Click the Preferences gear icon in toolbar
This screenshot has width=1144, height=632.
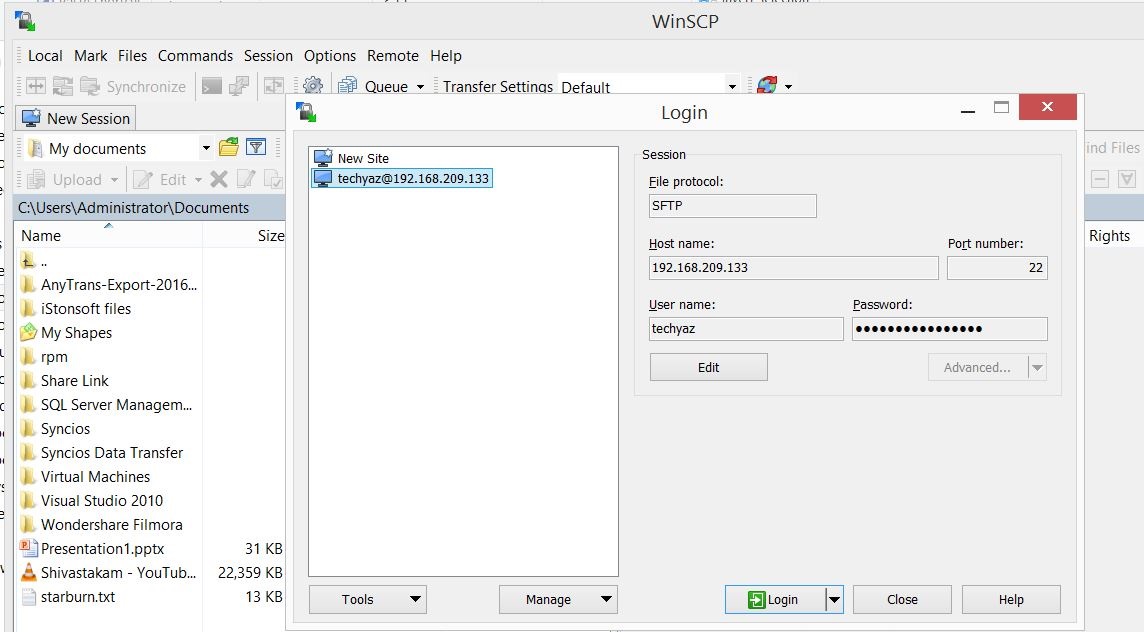[313, 86]
